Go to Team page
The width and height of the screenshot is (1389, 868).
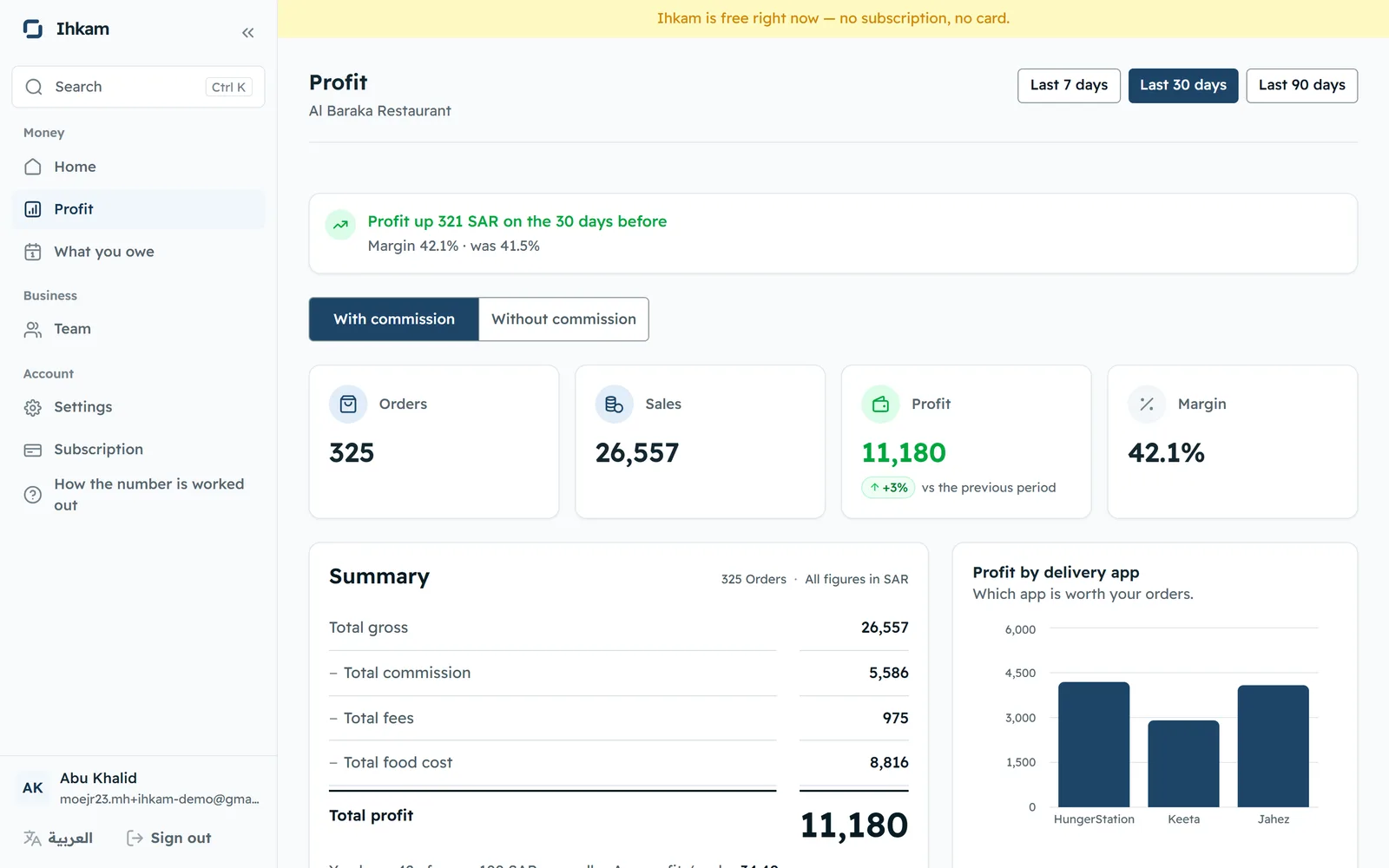pos(139,329)
